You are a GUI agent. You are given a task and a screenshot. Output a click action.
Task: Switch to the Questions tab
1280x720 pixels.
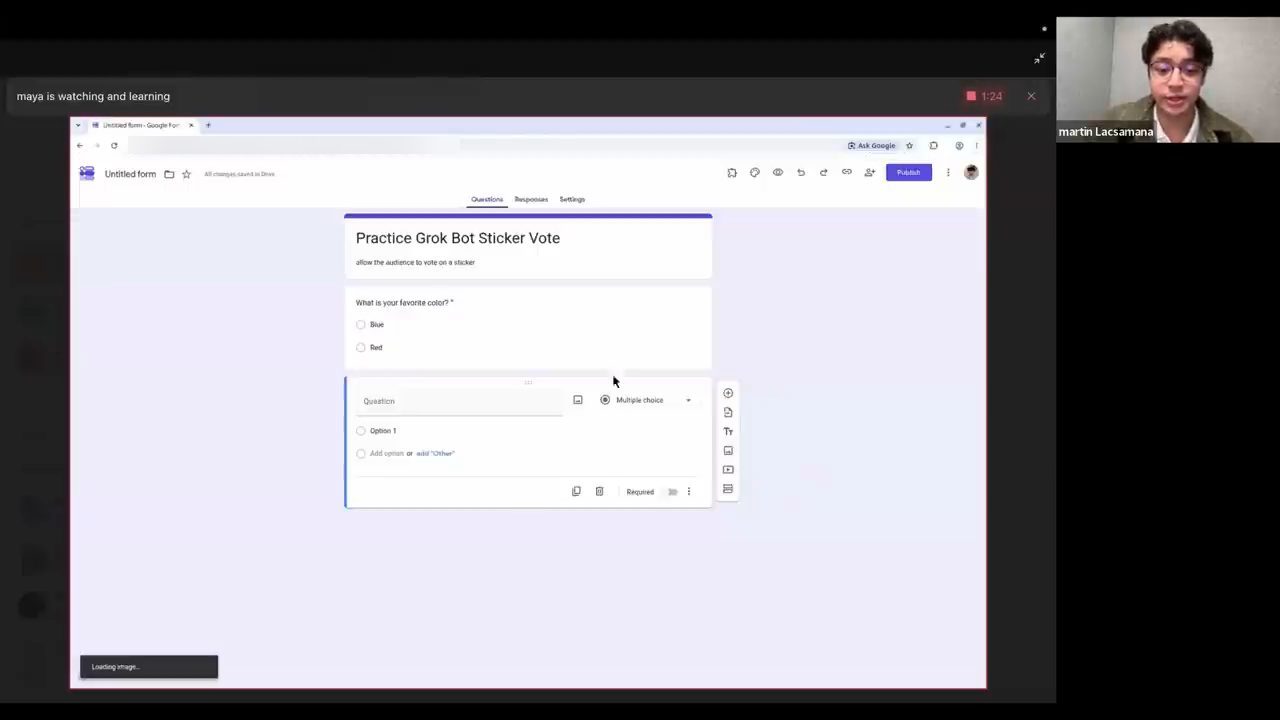pos(487,199)
